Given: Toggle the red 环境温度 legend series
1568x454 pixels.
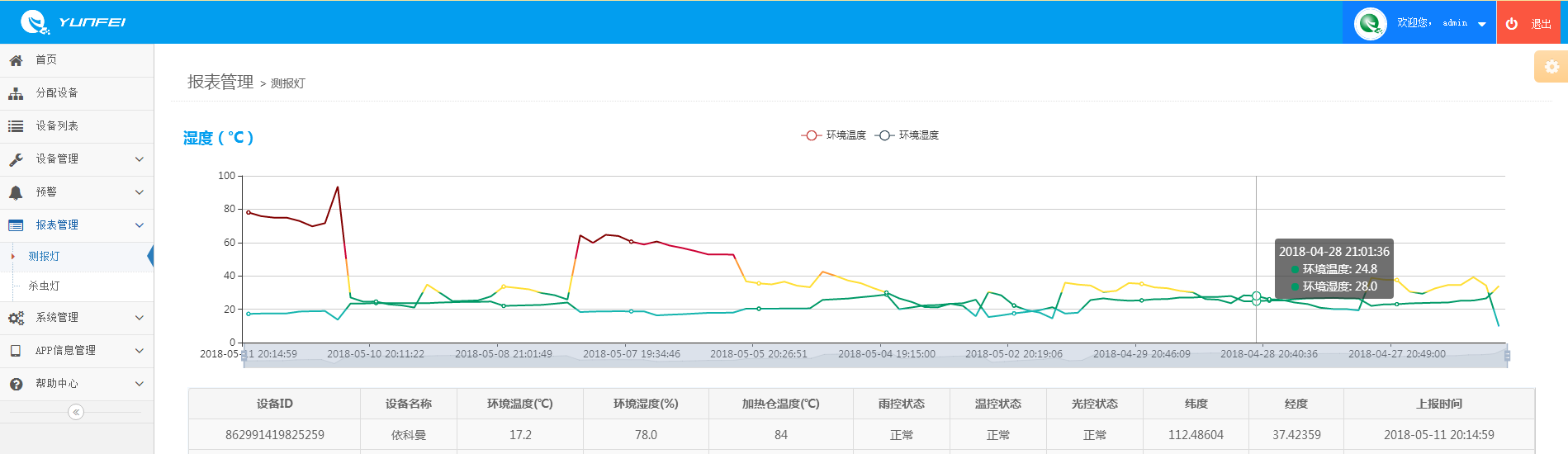Looking at the screenshot, I should [x=834, y=135].
